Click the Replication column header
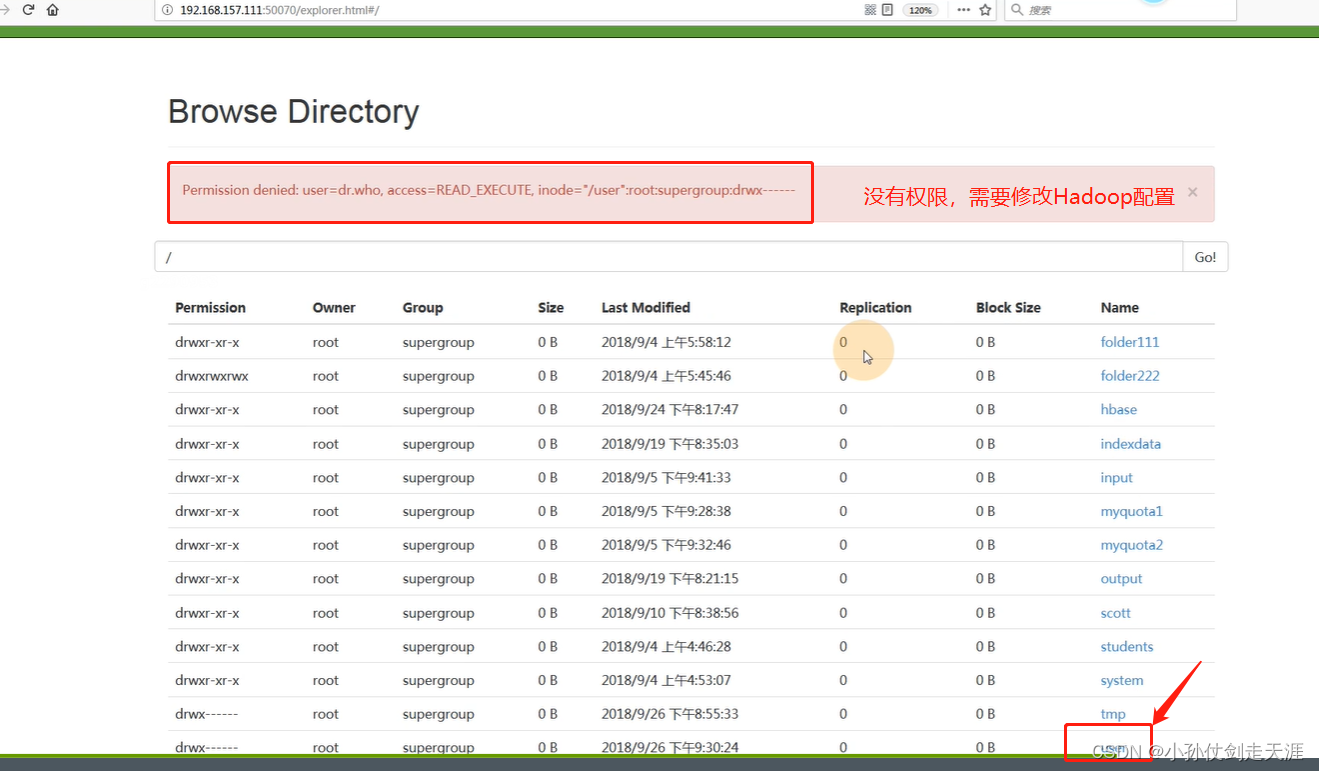Viewport: 1319px width, 771px height. coord(876,308)
